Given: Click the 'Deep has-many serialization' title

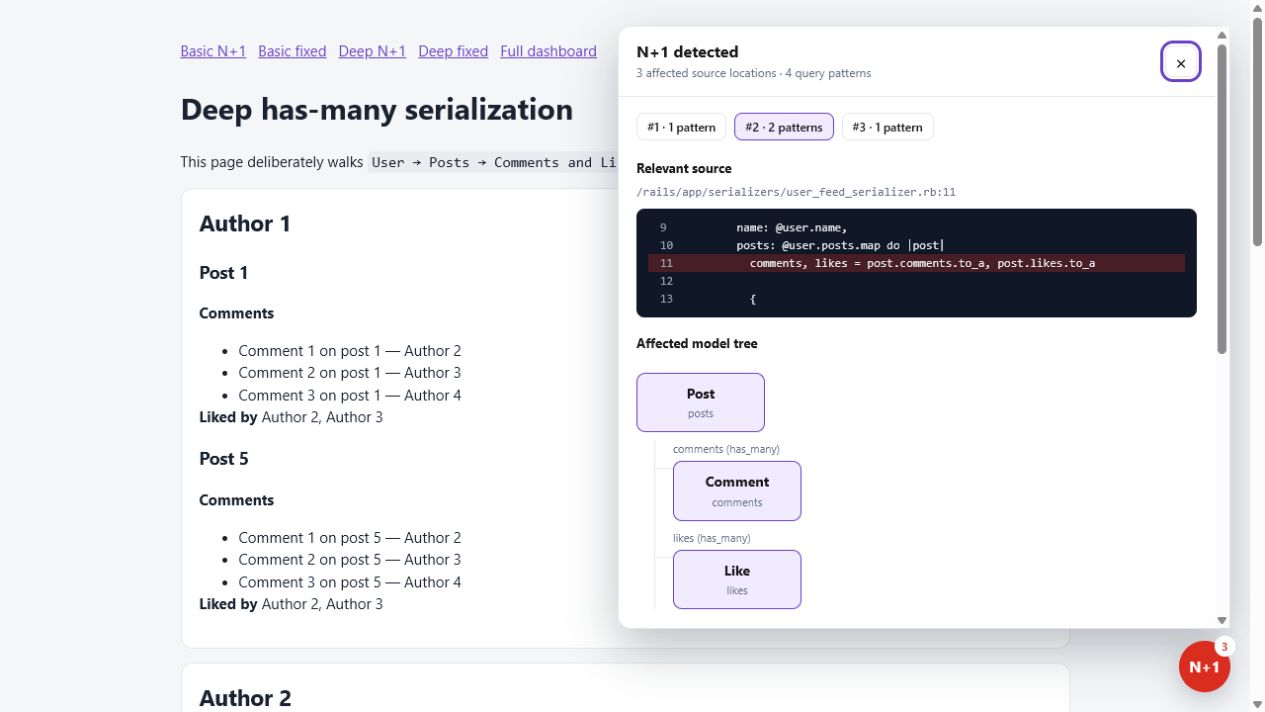Looking at the screenshot, I should pos(377,109).
